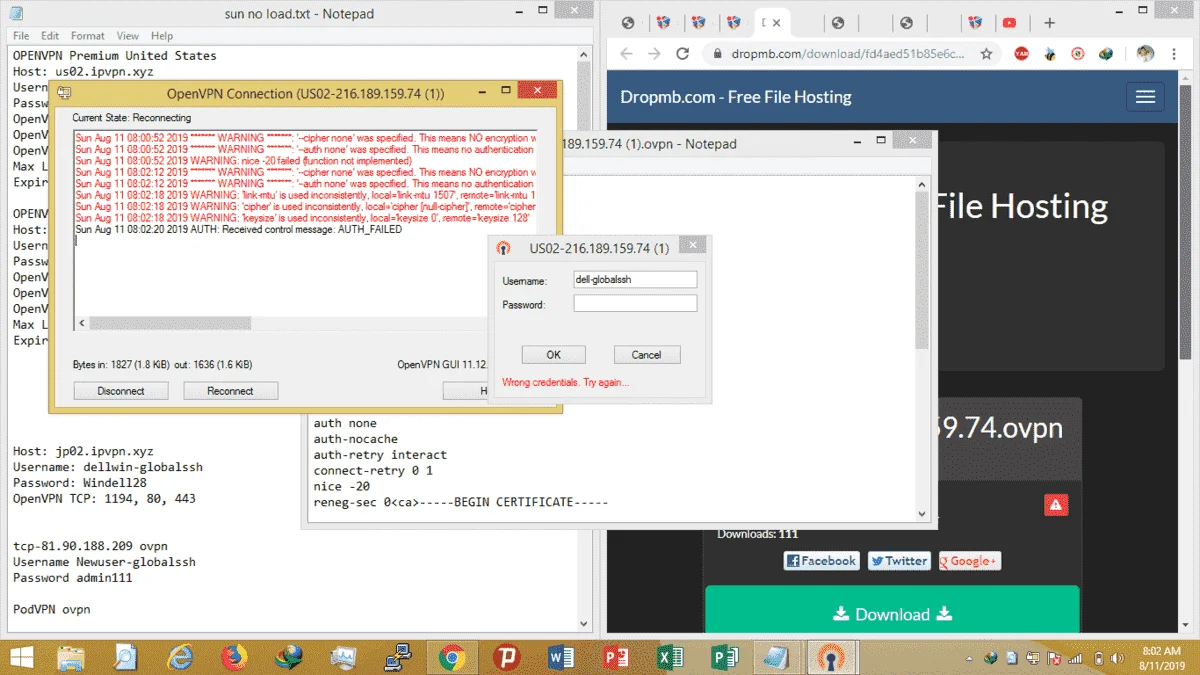The width and height of the screenshot is (1200, 675).
Task: Click 'auth-retry interact' line in ovpn Notepad
Action: click(380, 455)
